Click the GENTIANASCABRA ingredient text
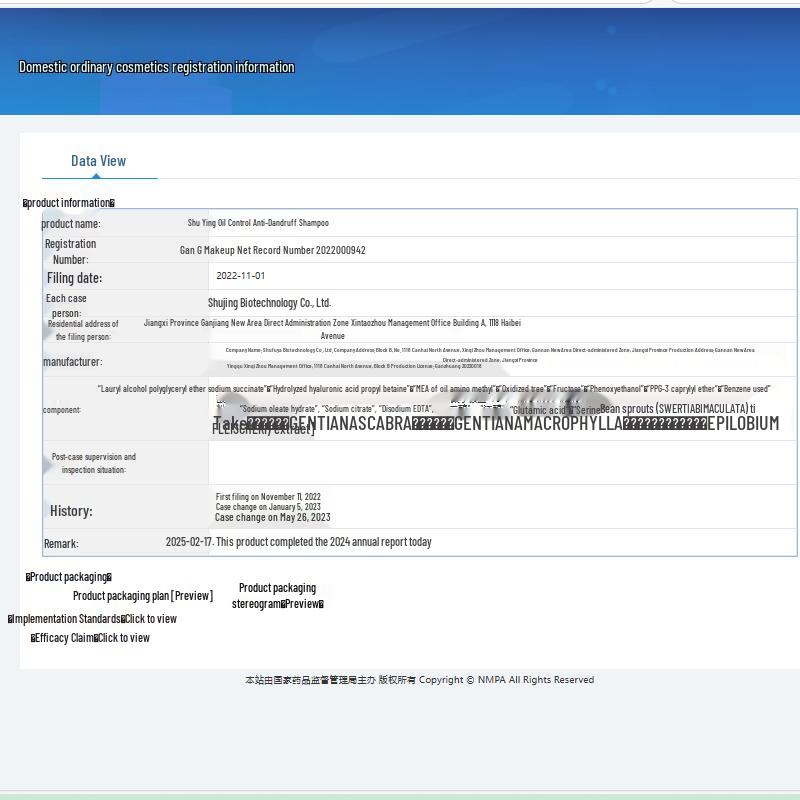This screenshot has width=800, height=800. pos(350,424)
